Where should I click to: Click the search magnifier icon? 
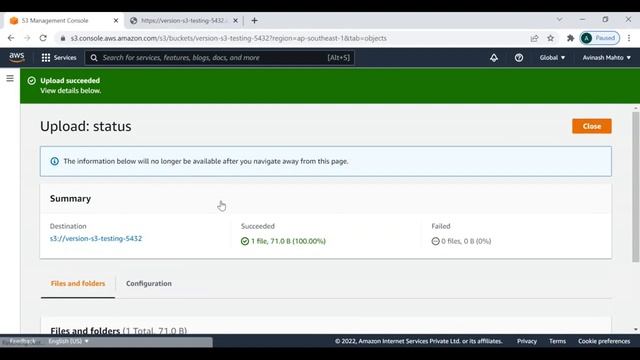(94, 58)
